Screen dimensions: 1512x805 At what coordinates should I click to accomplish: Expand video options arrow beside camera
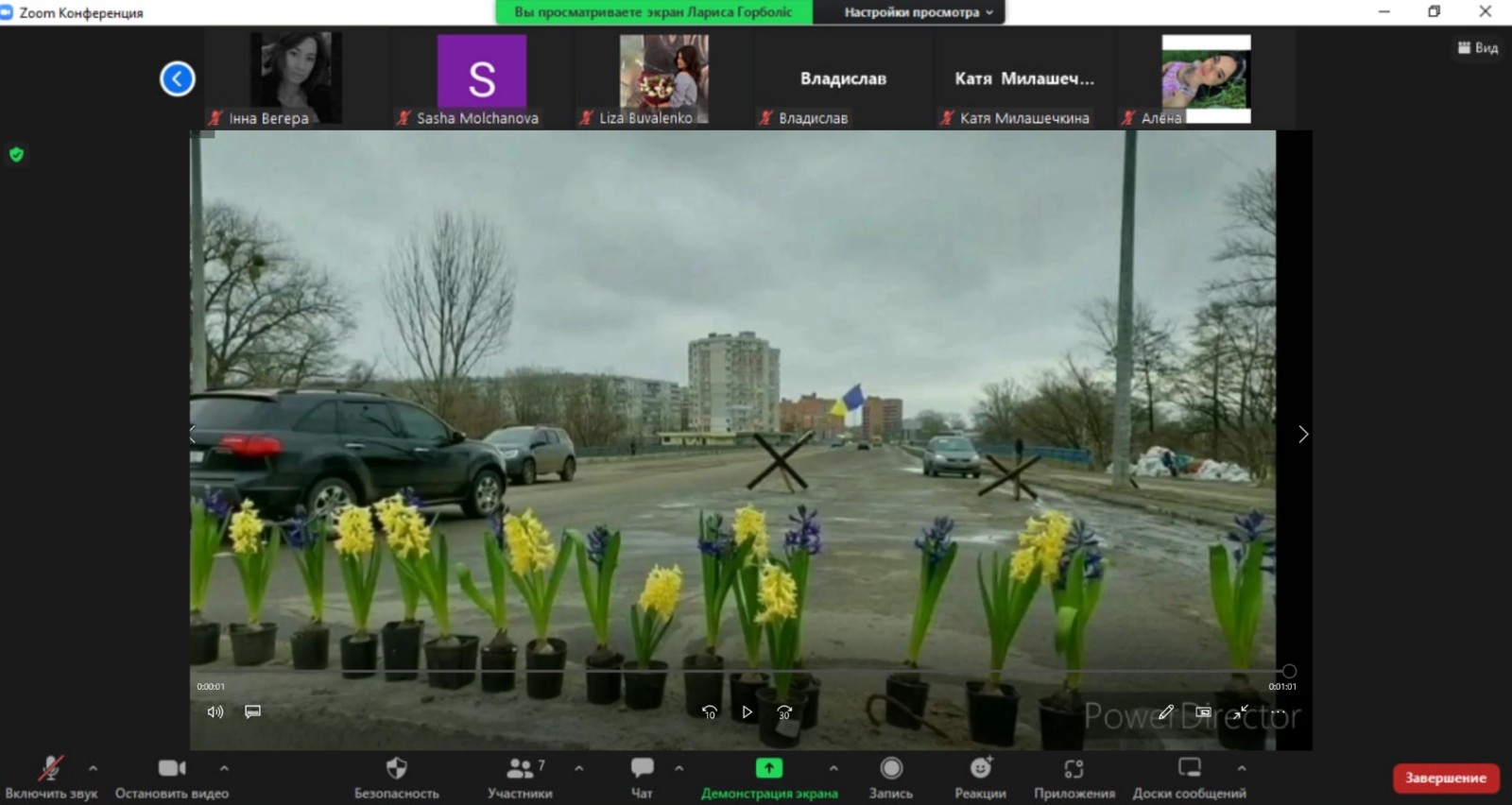(x=224, y=768)
